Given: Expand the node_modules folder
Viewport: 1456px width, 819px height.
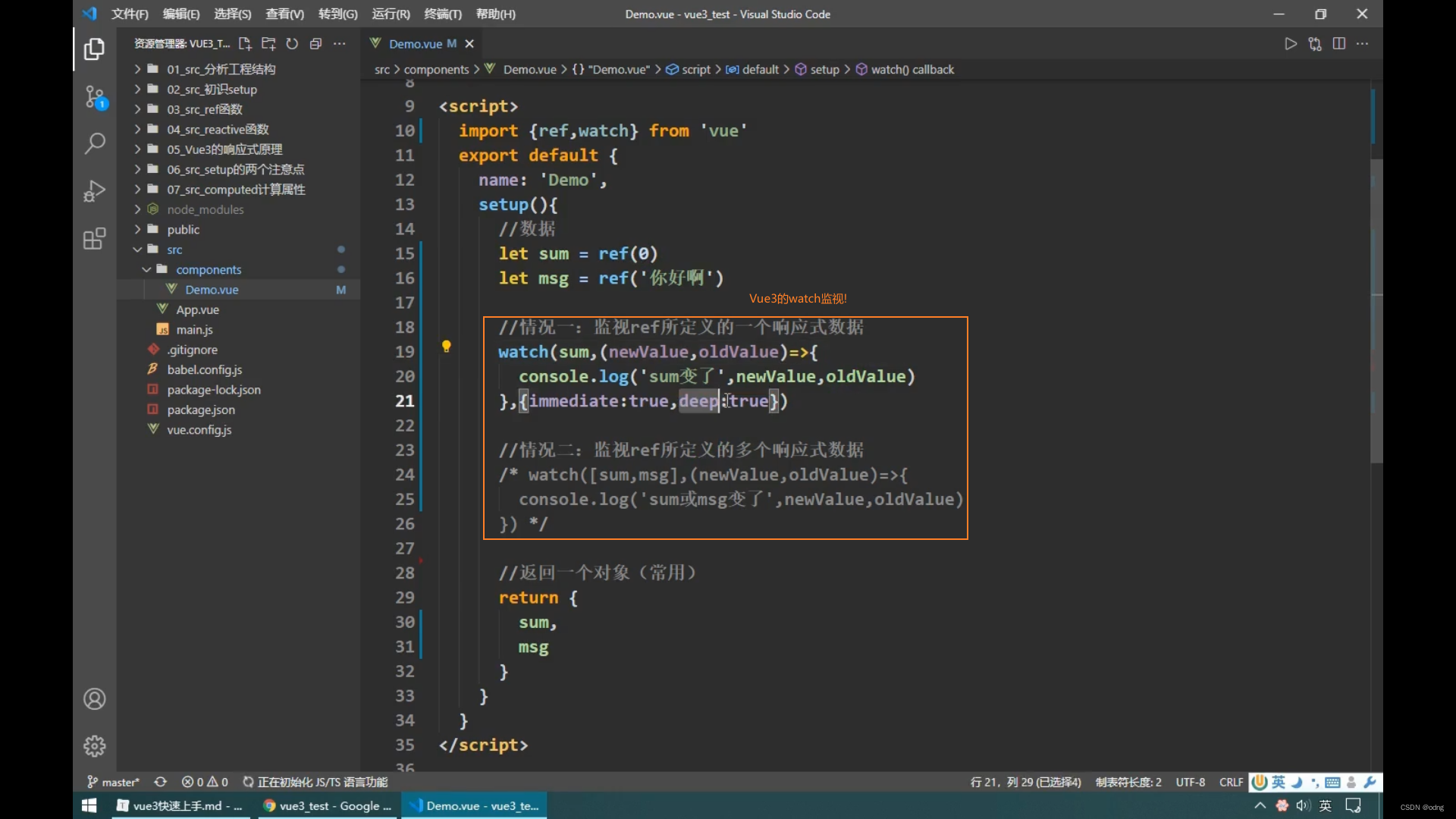Looking at the screenshot, I should click(238, 209).
